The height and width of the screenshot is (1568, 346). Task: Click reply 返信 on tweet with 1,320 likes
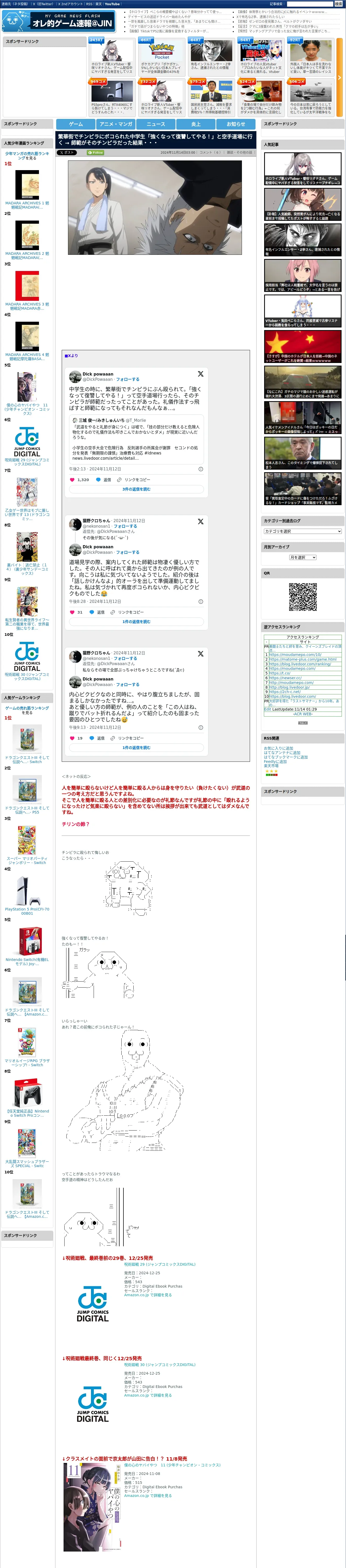coord(104,480)
